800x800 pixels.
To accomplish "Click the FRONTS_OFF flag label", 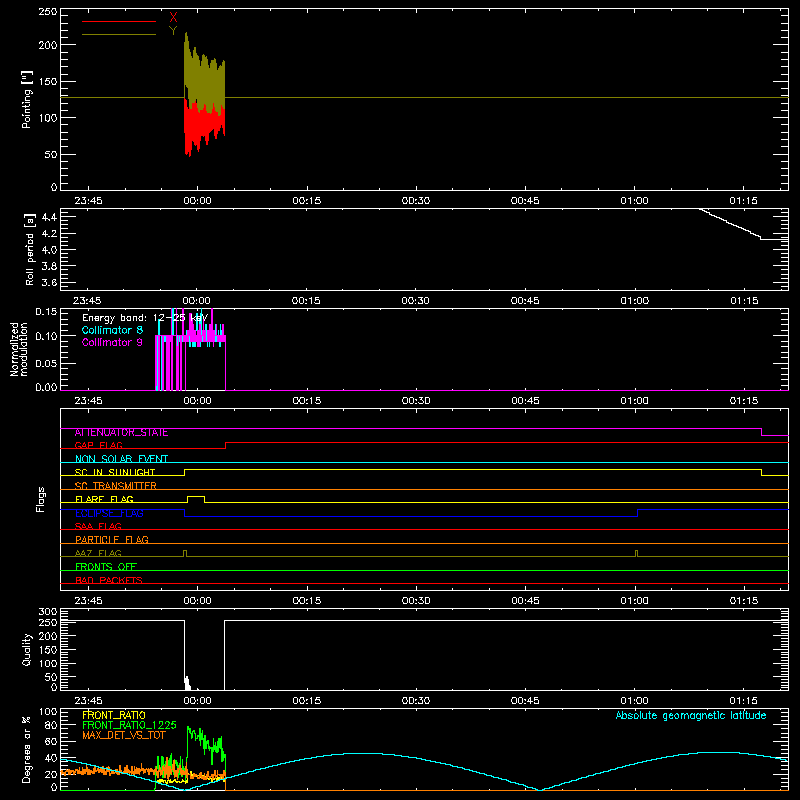I will (x=106, y=567).
